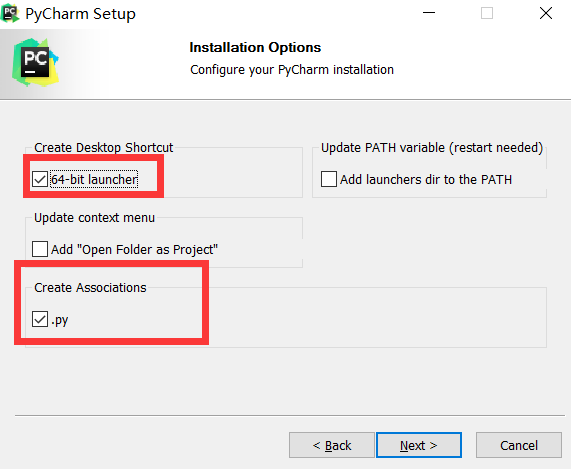This screenshot has width=571, height=469.
Task: Click the "Installation Options" heading
Action: pos(255,47)
